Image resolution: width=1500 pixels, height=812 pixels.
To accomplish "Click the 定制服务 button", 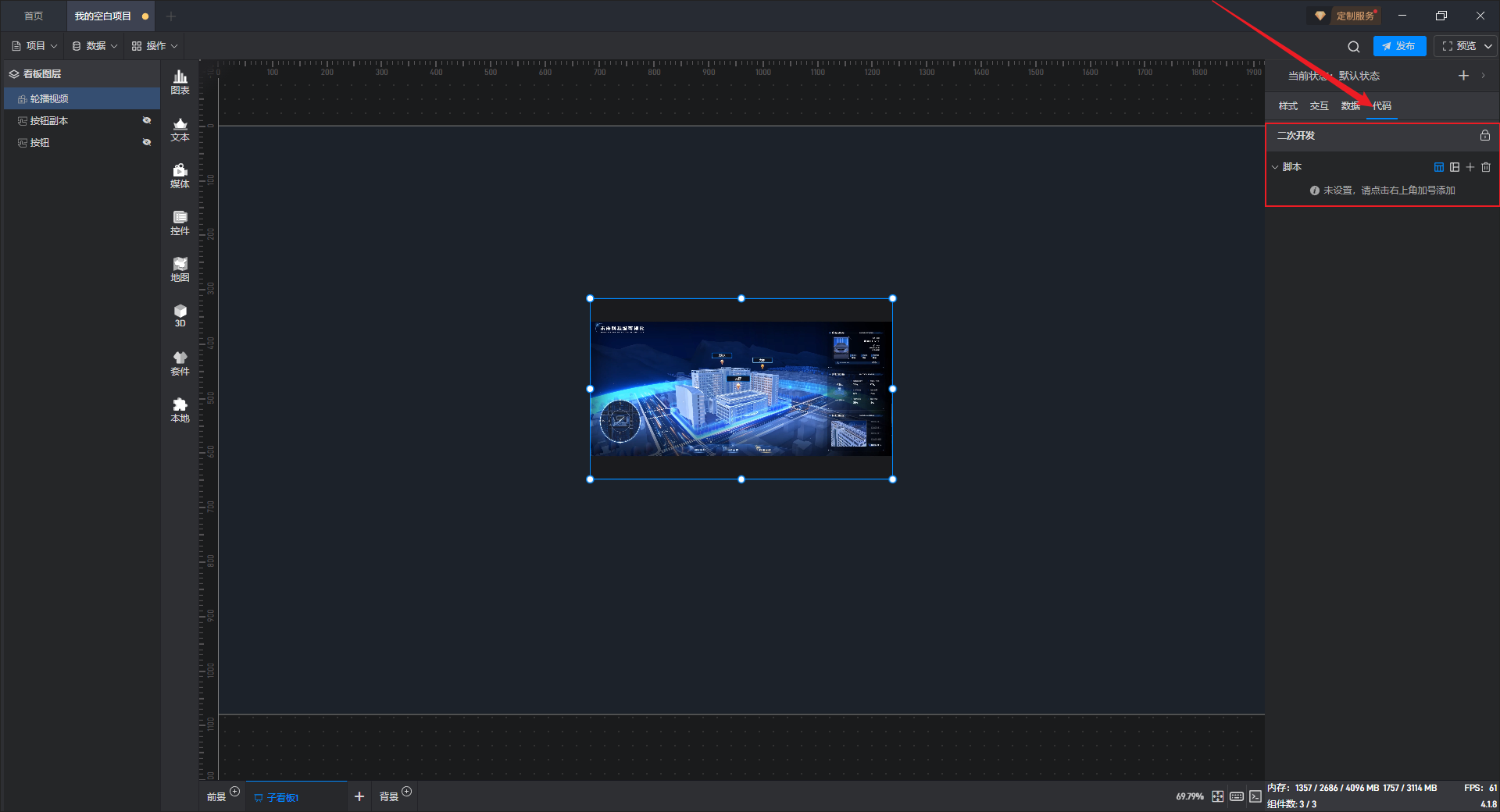I will (x=1347, y=16).
